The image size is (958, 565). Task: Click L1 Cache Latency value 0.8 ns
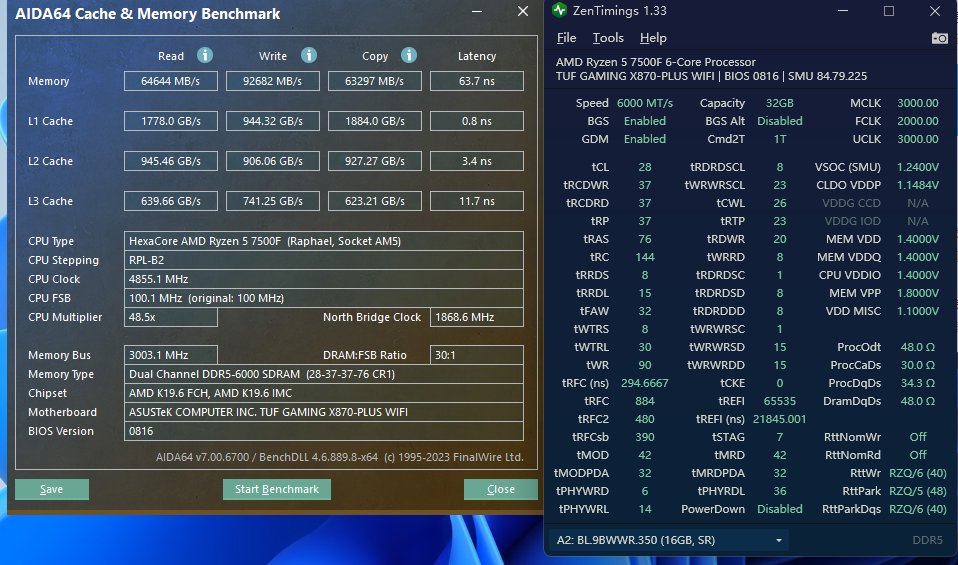[x=477, y=121]
